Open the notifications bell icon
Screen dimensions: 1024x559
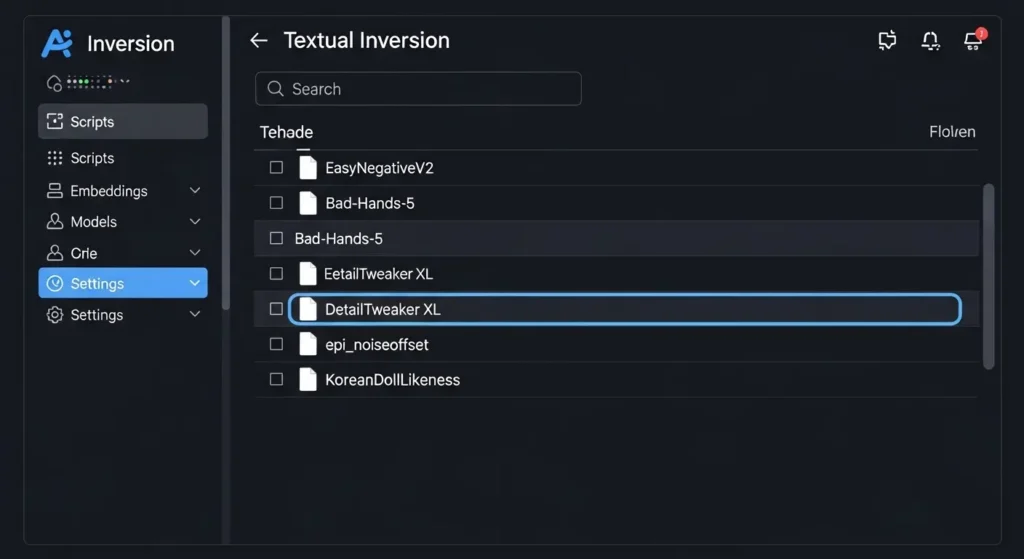click(x=930, y=41)
